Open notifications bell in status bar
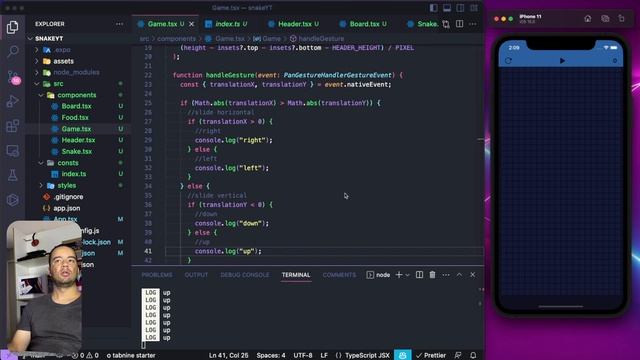Image resolution: width=640 pixels, height=360 pixels. 473,355
